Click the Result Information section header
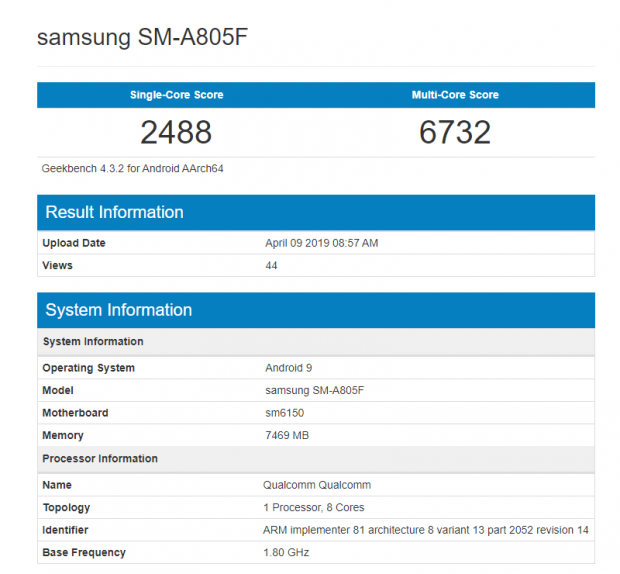The image size is (620, 574). click(x=114, y=212)
